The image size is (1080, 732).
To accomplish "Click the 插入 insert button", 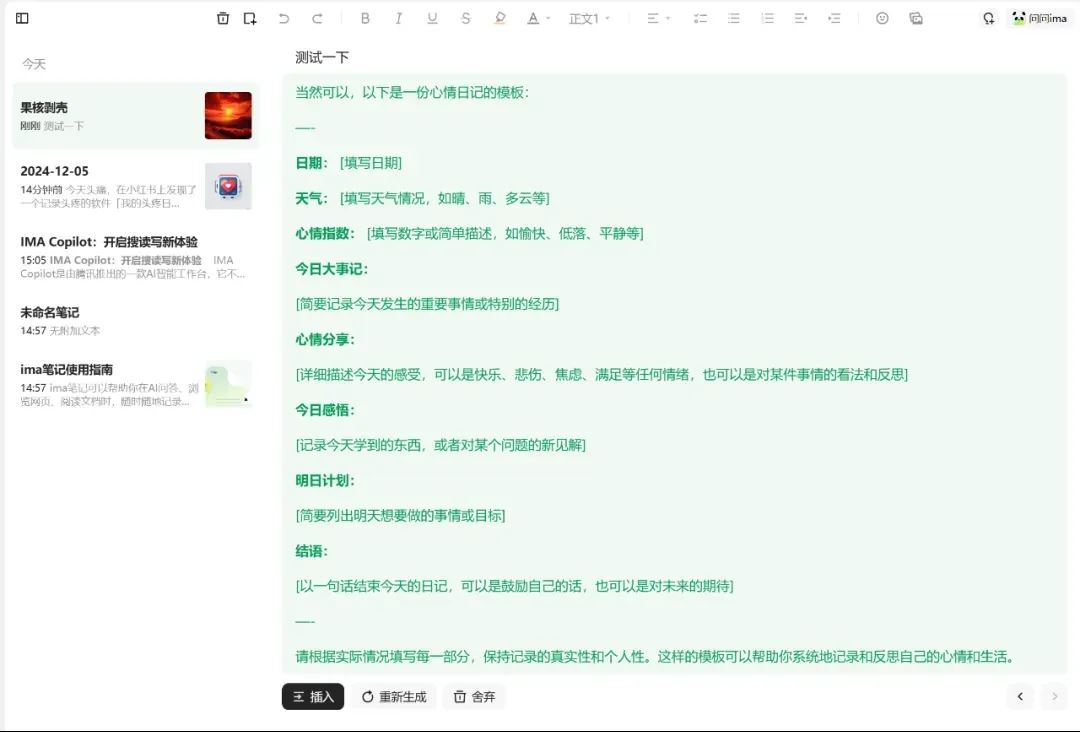I will coord(313,696).
